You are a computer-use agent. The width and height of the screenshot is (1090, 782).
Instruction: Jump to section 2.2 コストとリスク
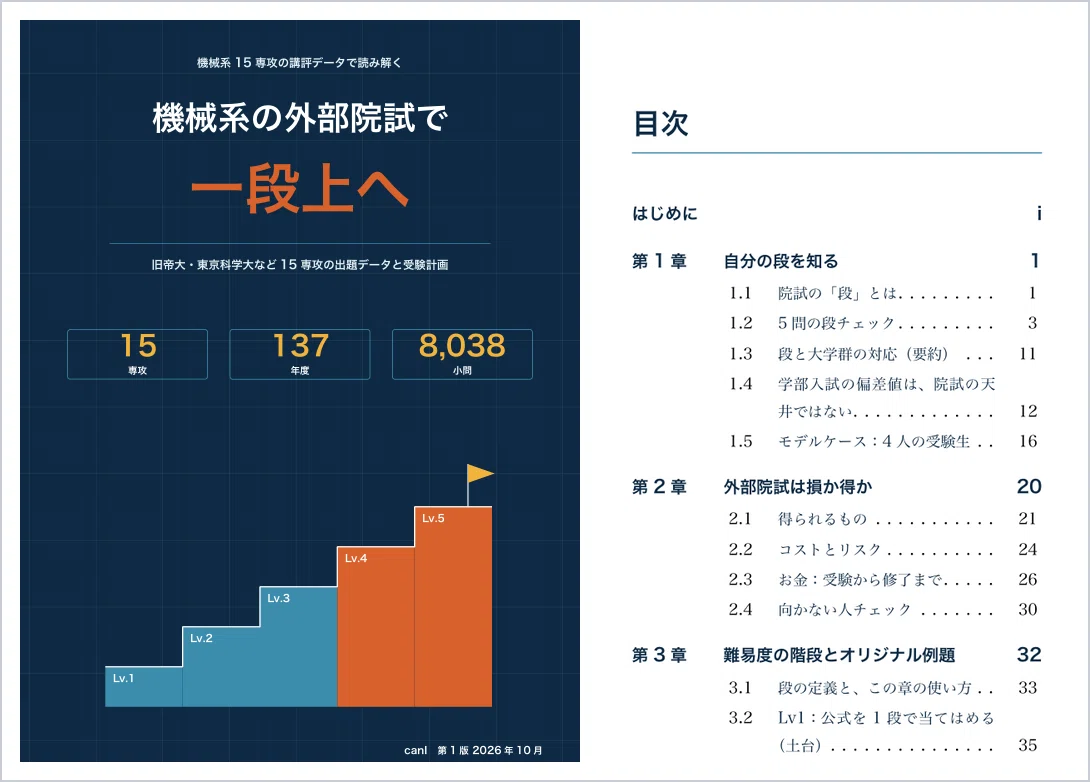point(883,549)
